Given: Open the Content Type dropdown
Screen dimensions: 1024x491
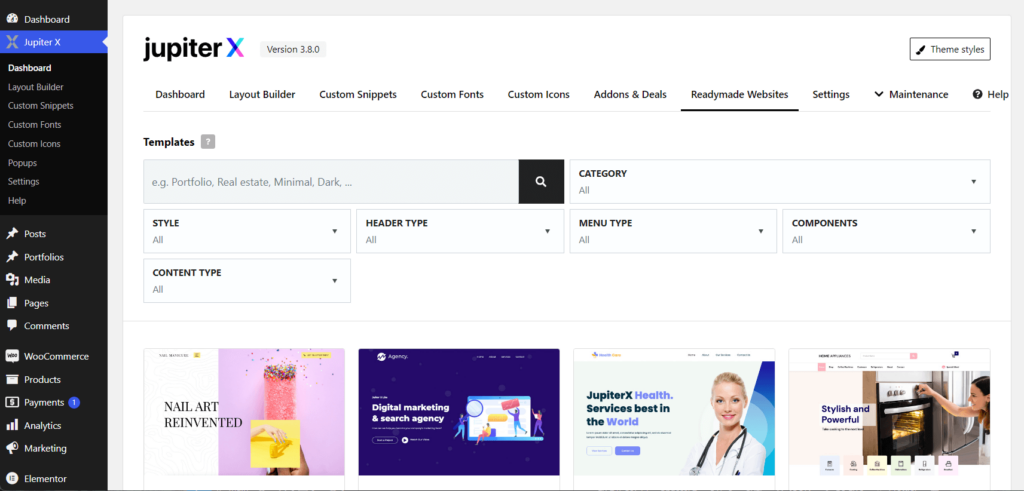Looking at the screenshot, I should pos(247,281).
